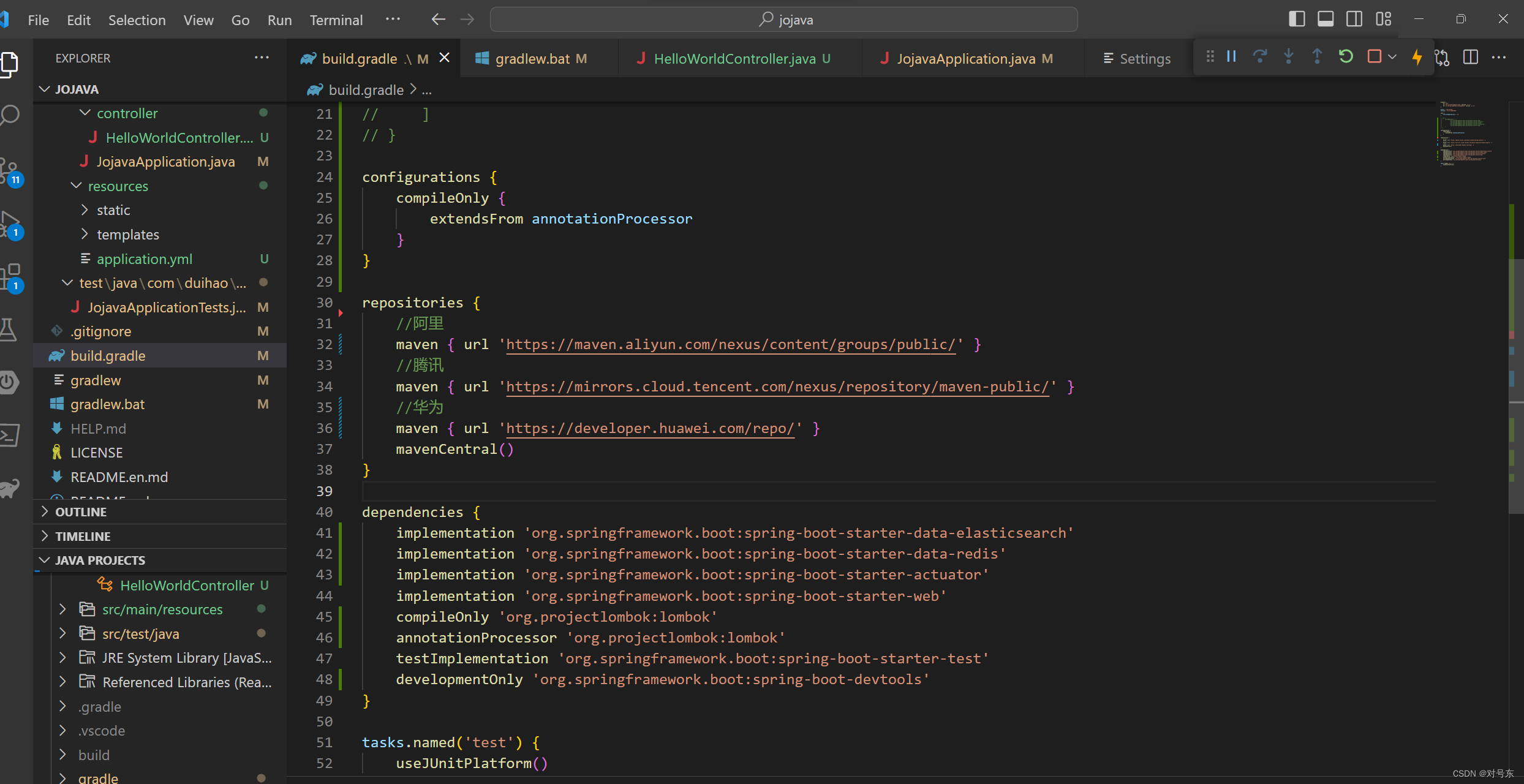Click the Aliyun Maven repository URL link

point(730,344)
